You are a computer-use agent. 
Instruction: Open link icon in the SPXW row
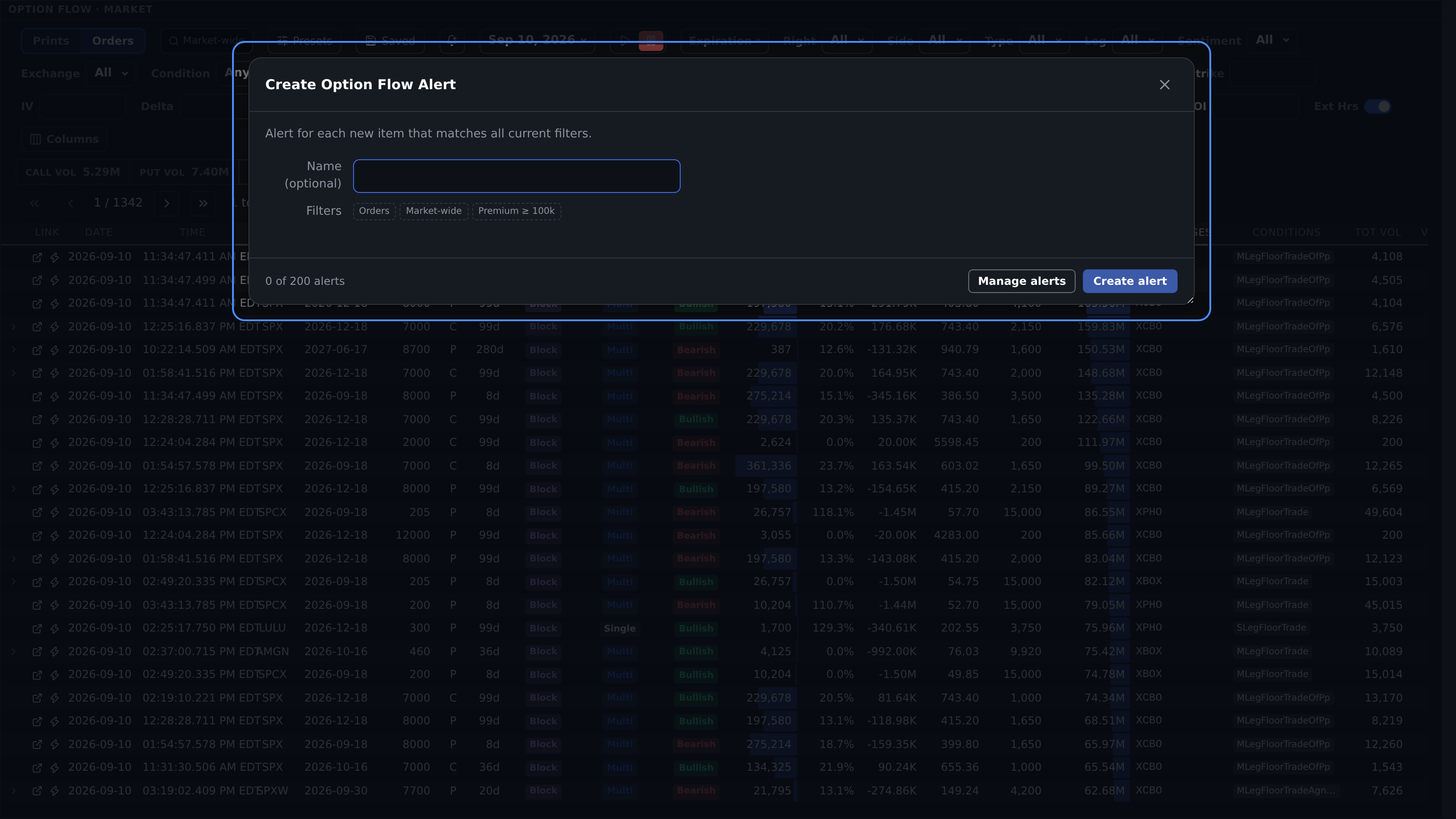[x=37, y=791]
